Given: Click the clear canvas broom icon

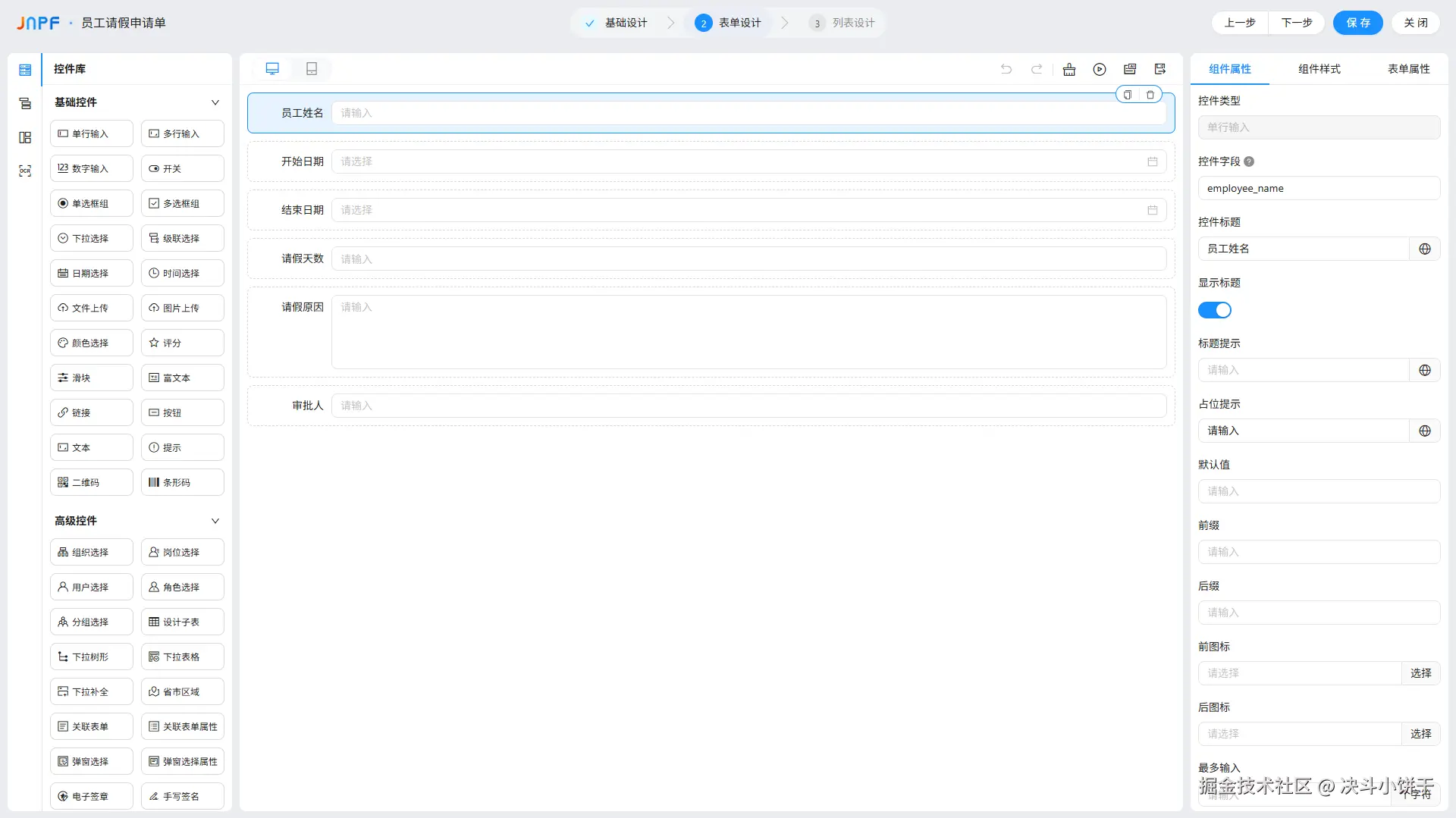Looking at the screenshot, I should pyautogui.click(x=1069, y=69).
